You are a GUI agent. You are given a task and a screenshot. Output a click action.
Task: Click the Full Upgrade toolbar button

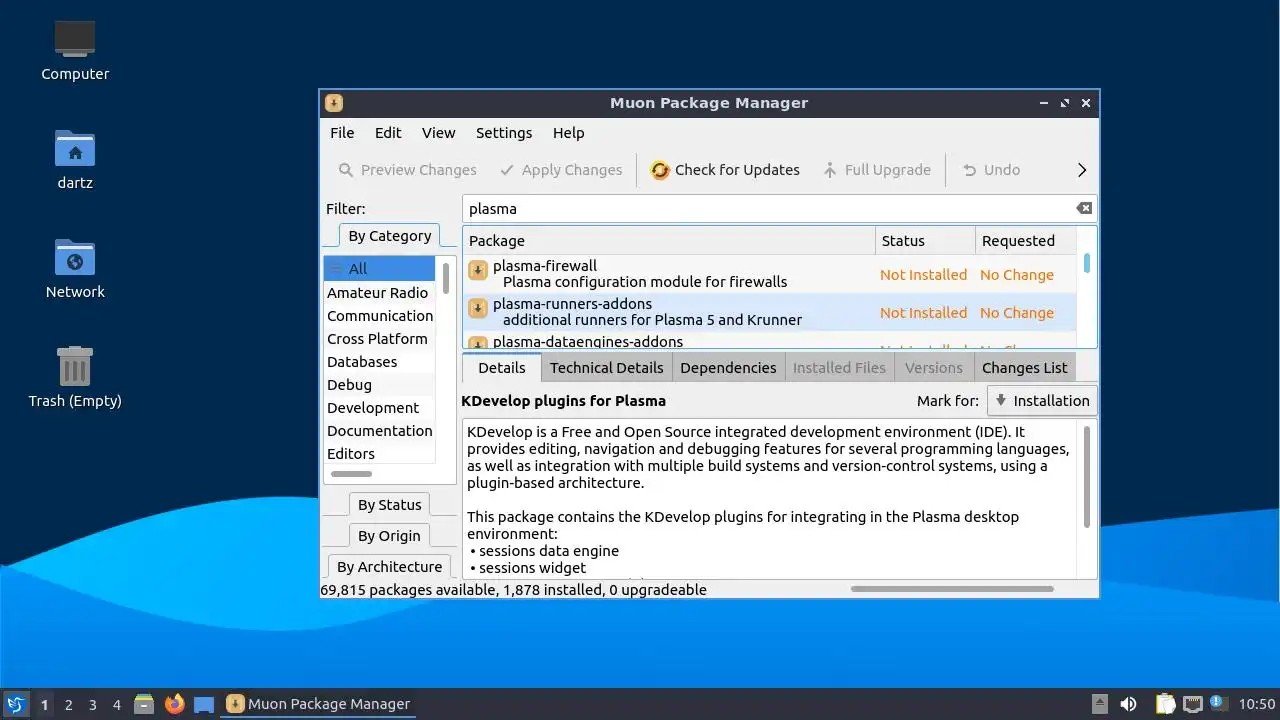tap(877, 170)
